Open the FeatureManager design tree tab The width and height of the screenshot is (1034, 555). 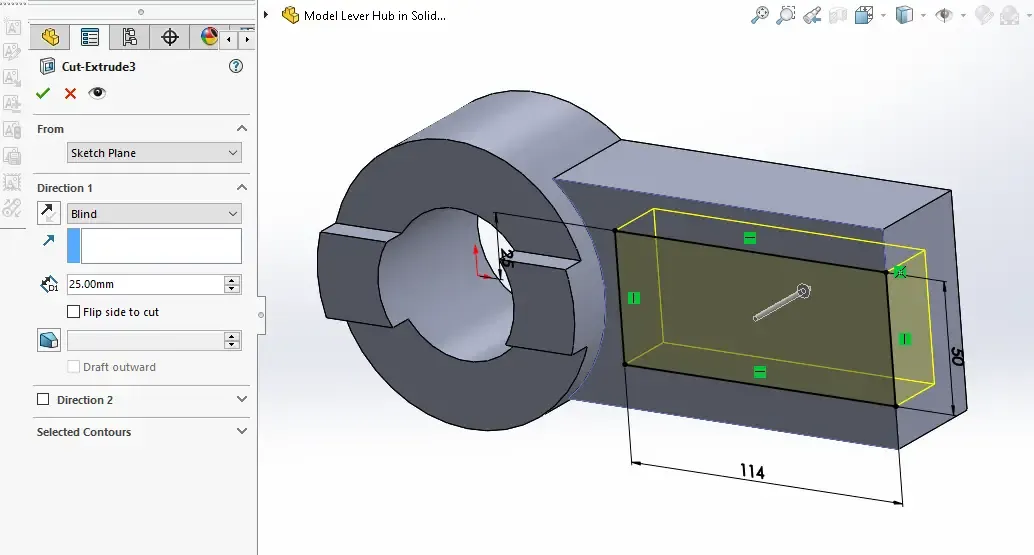[50, 37]
